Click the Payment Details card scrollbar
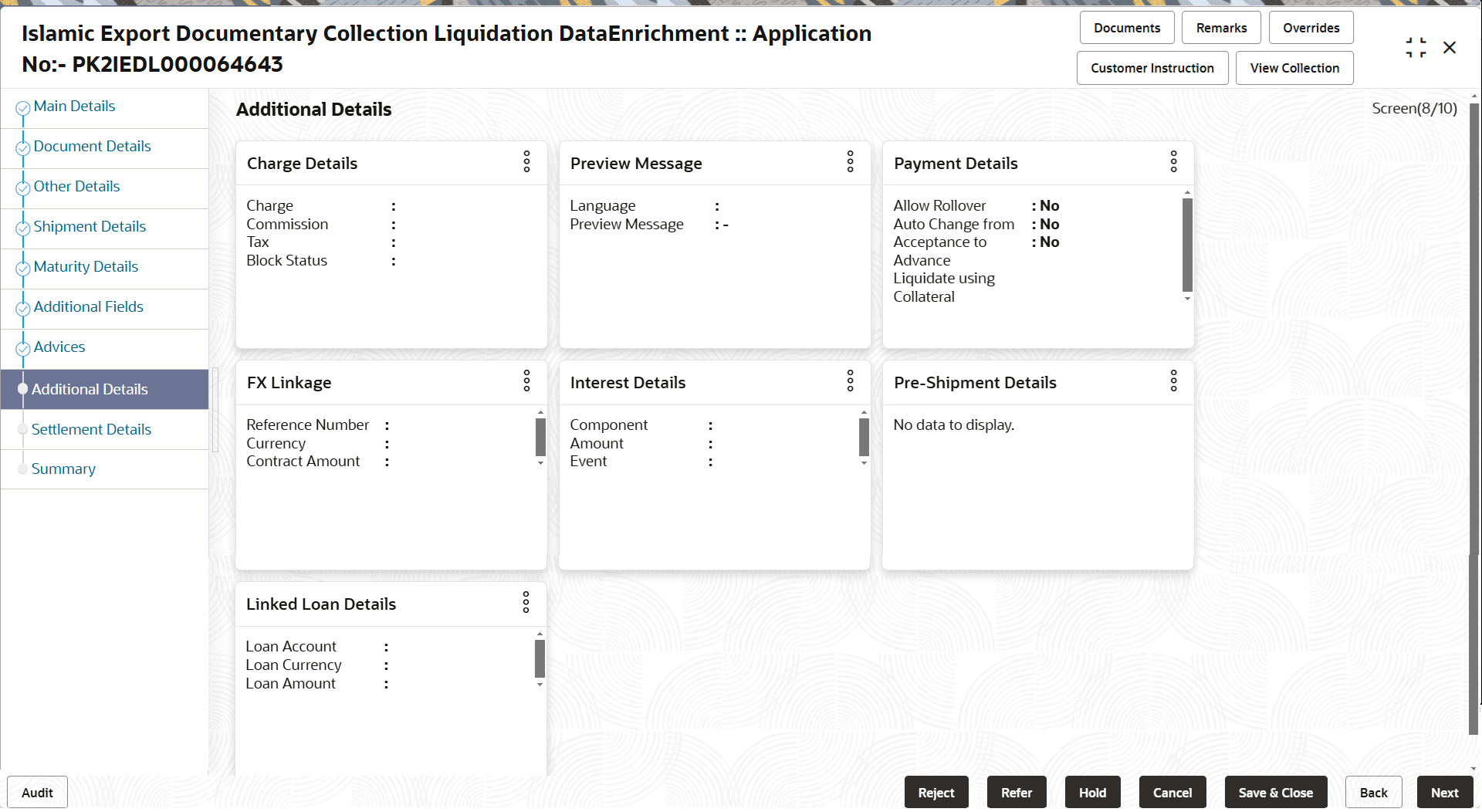This screenshot has width=1482, height=812. point(1187,245)
